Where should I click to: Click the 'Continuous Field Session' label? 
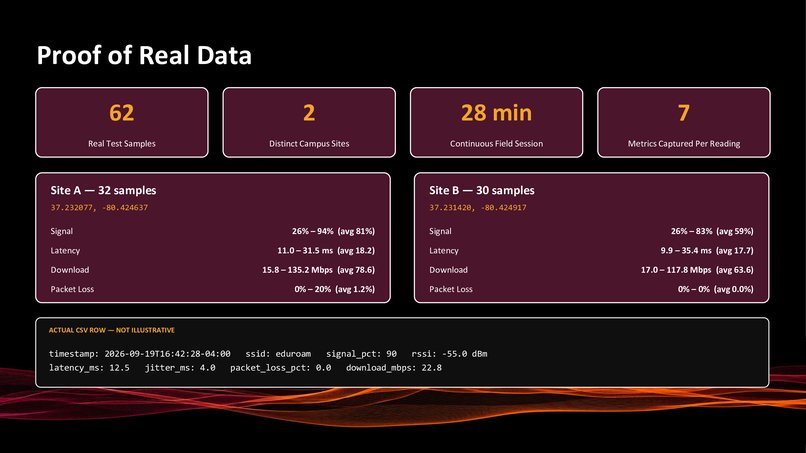point(497,143)
